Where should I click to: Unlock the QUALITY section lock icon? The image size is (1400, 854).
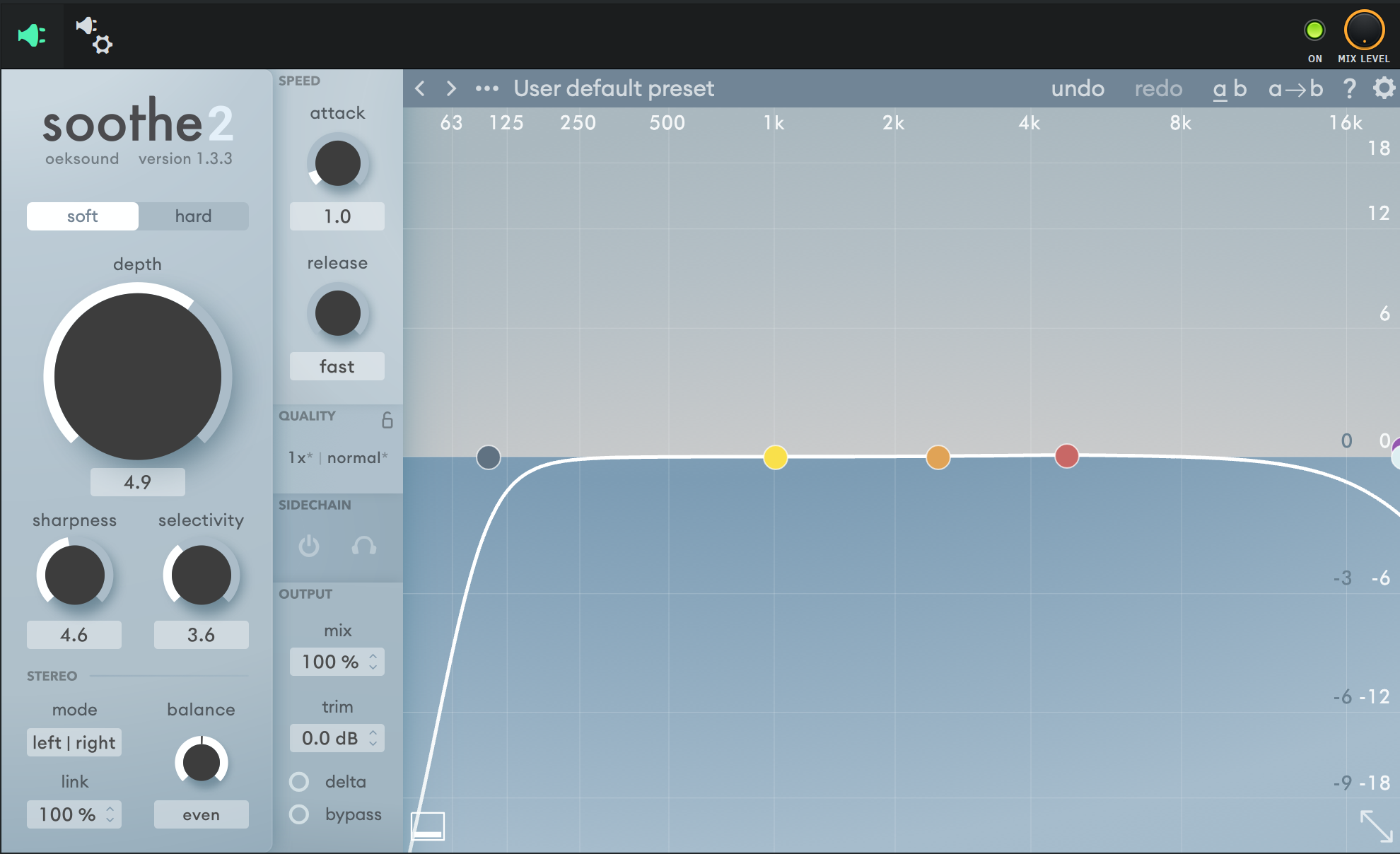pyautogui.click(x=386, y=420)
